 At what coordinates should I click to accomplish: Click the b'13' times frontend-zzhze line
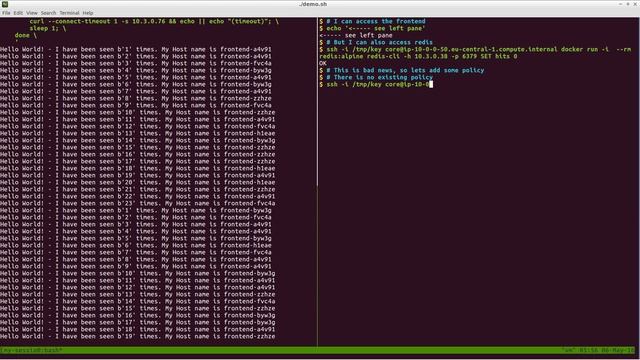click(138, 294)
